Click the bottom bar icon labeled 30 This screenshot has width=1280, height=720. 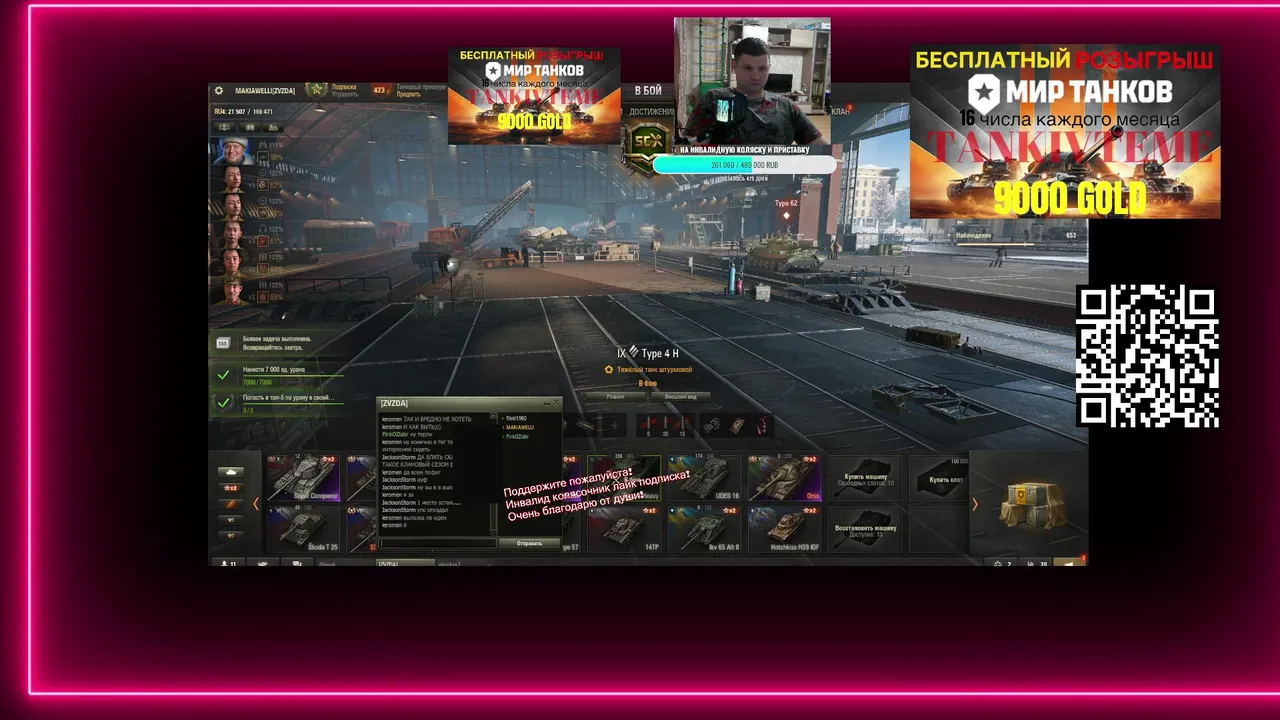click(x=1036, y=564)
